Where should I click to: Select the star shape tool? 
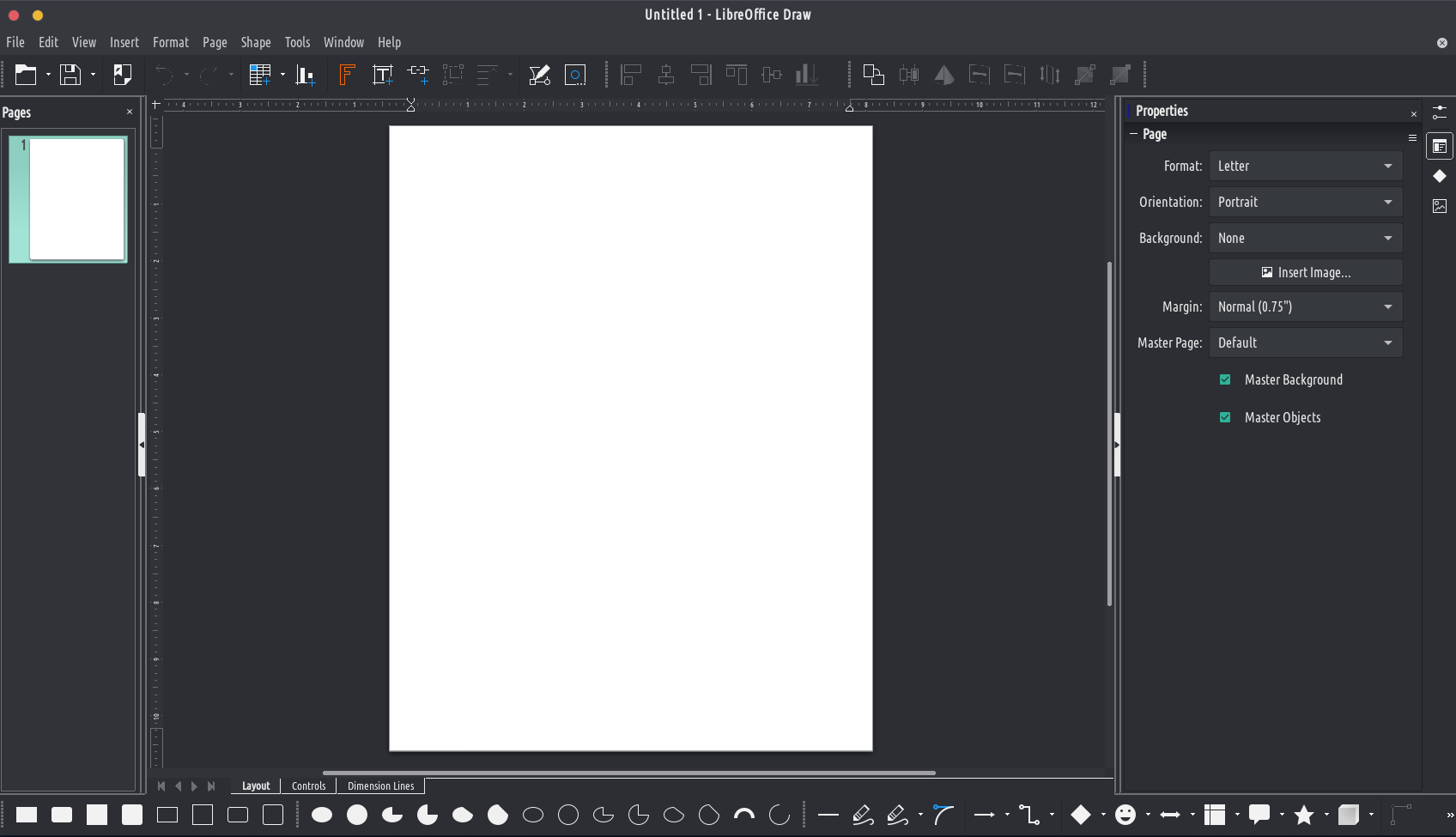[1303, 815]
